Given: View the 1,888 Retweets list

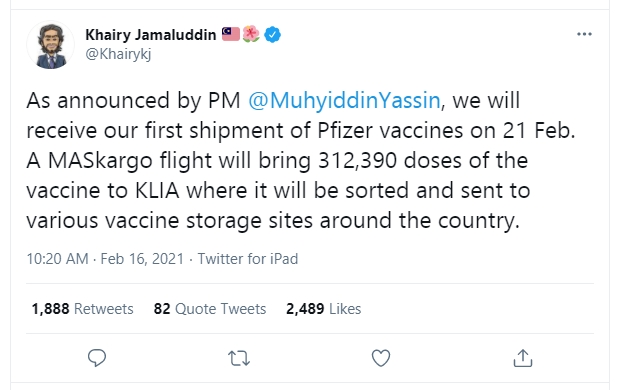Looking at the screenshot, I should pyautogui.click(x=82, y=309).
